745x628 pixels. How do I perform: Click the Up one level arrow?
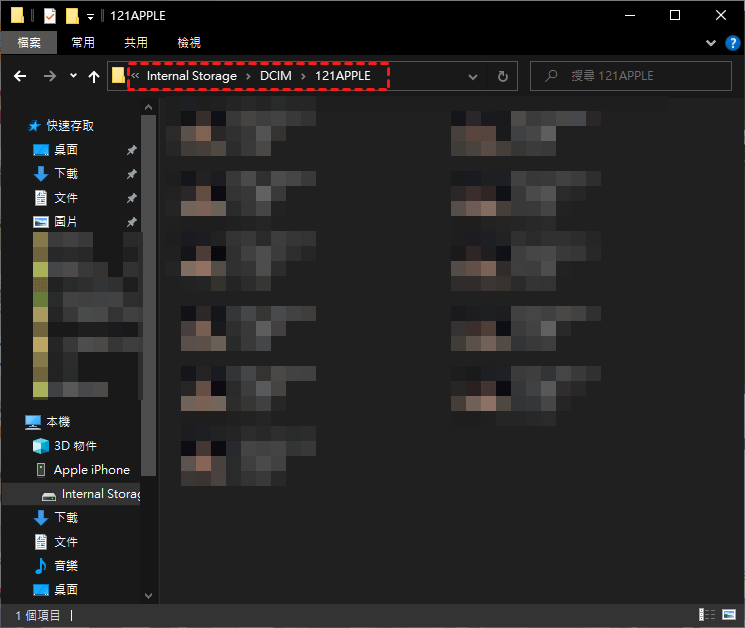pos(94,76)
